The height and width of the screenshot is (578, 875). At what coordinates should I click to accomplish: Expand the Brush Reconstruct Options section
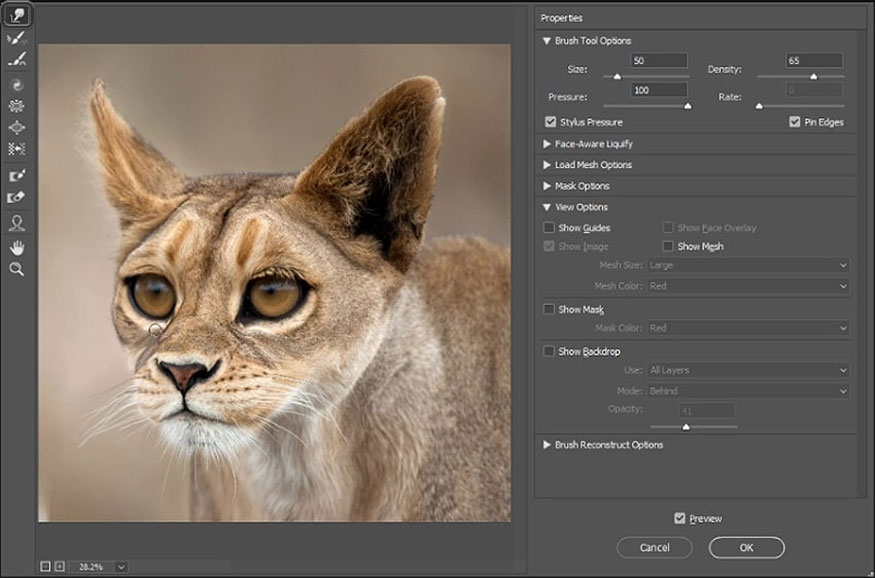pos(547,445)
